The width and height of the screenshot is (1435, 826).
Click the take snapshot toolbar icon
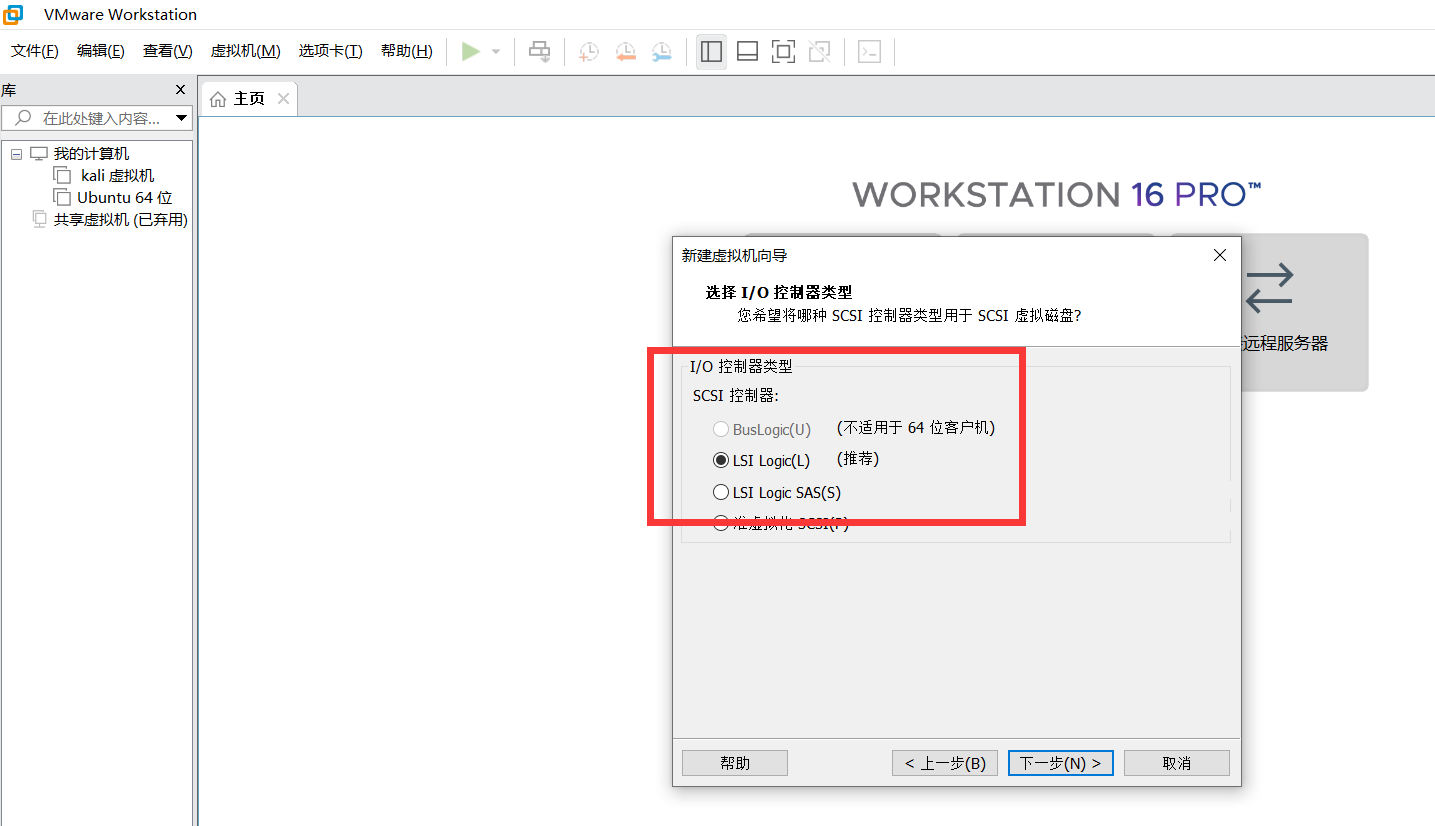point(589,52)
